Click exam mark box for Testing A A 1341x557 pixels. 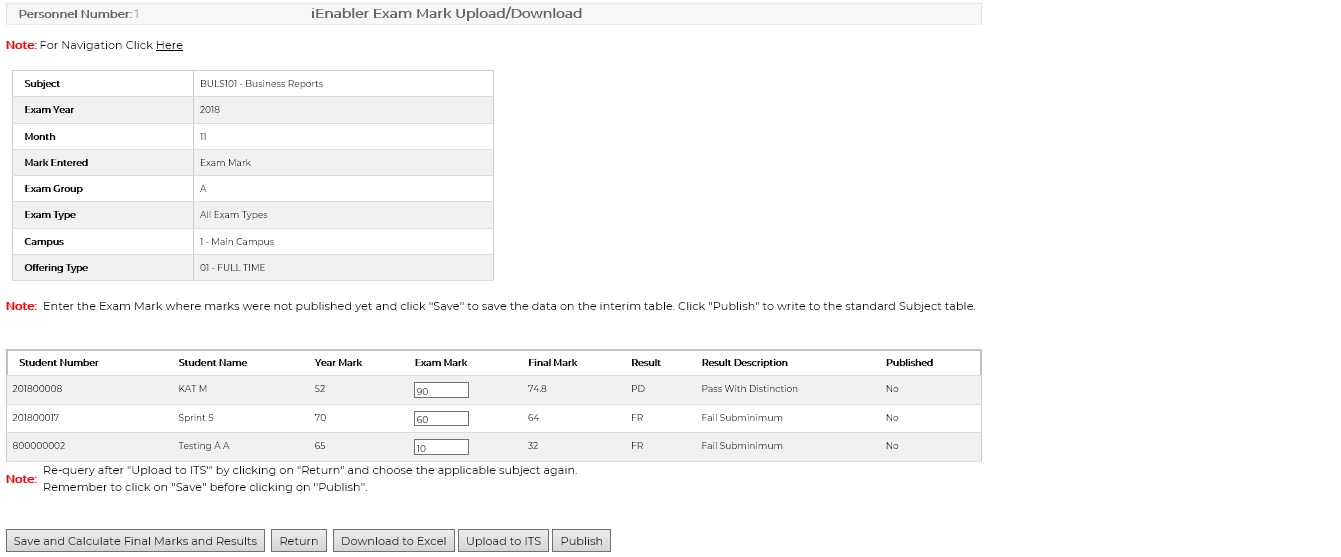(441, 447)
